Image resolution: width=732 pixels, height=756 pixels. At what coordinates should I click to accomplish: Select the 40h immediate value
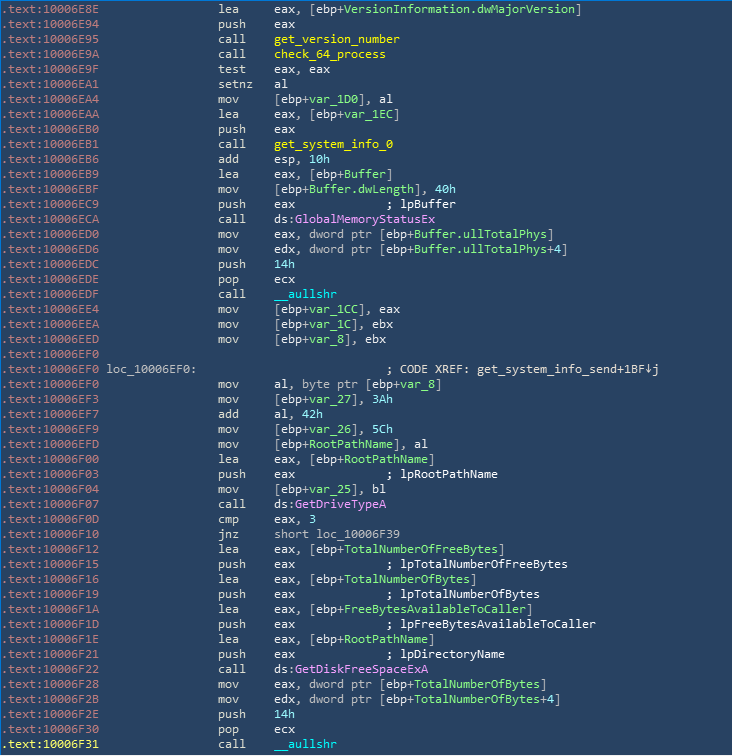click(445, 189)
